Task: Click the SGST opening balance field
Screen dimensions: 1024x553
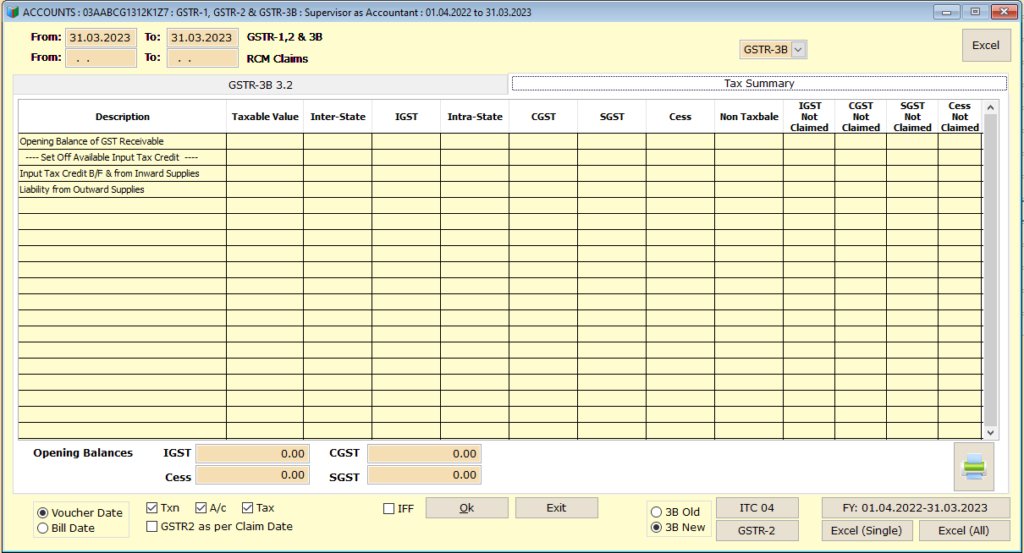Action: 424,475
